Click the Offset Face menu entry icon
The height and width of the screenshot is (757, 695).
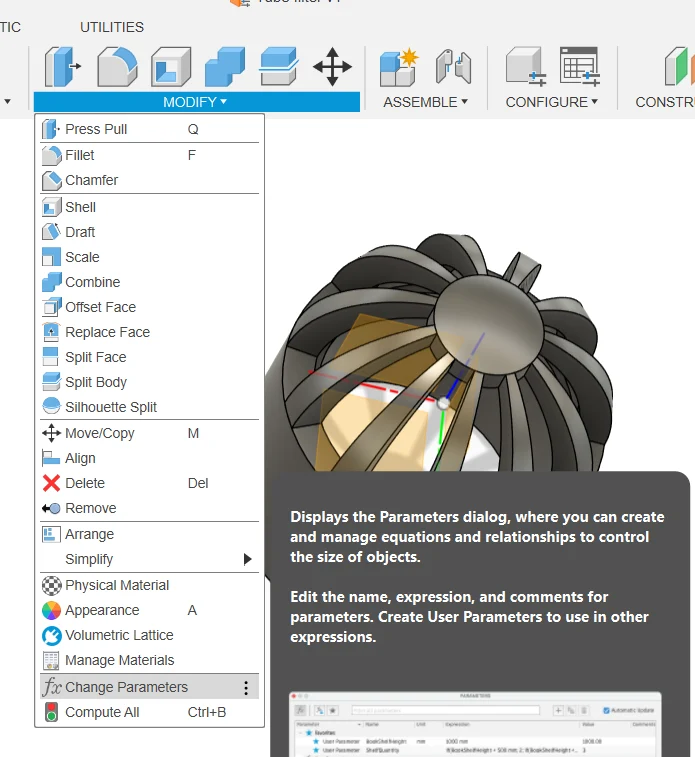point(52,307)
